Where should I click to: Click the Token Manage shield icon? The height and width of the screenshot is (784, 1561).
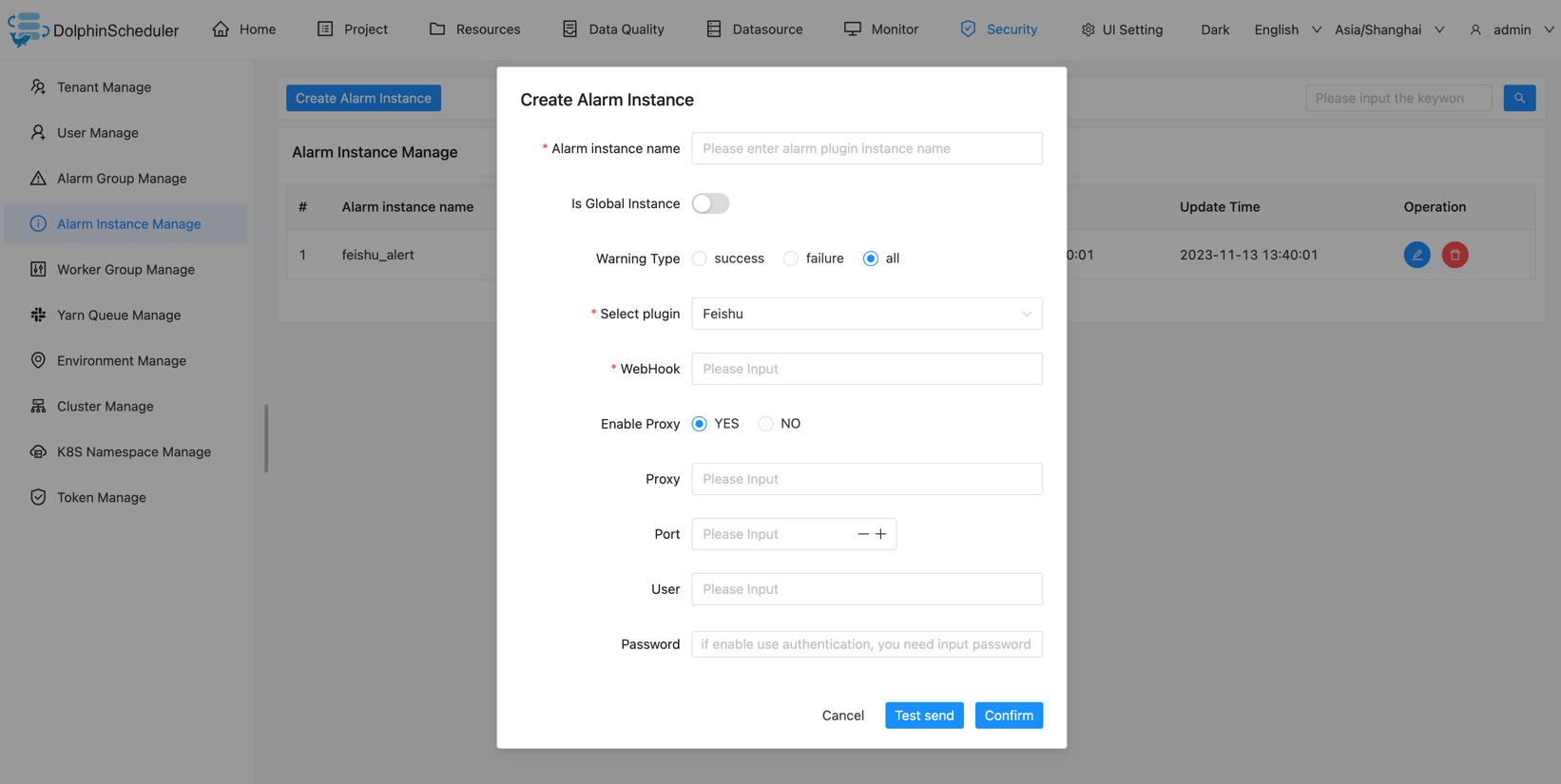pyautogui.click(x=38, y=498)
